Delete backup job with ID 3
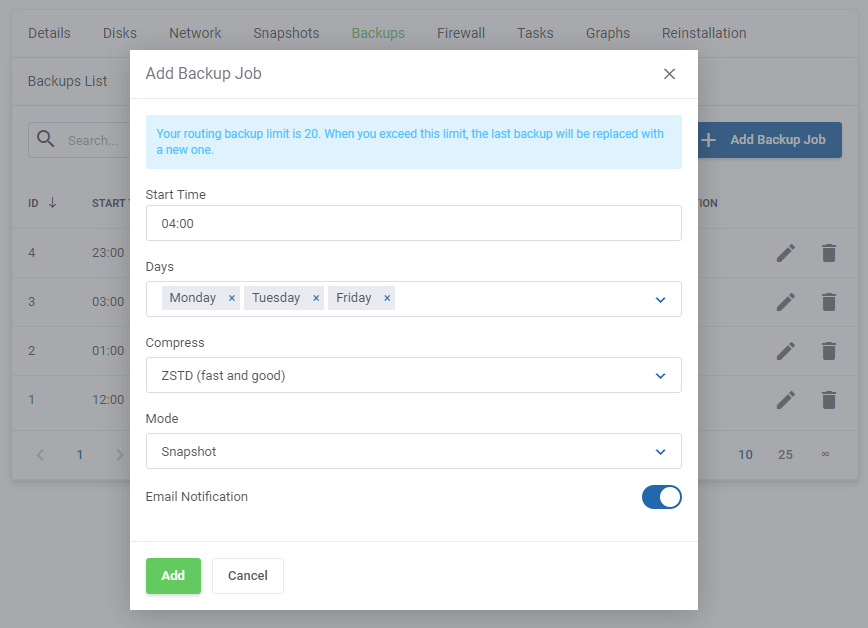The image size is (868, 628). (829, 302)
